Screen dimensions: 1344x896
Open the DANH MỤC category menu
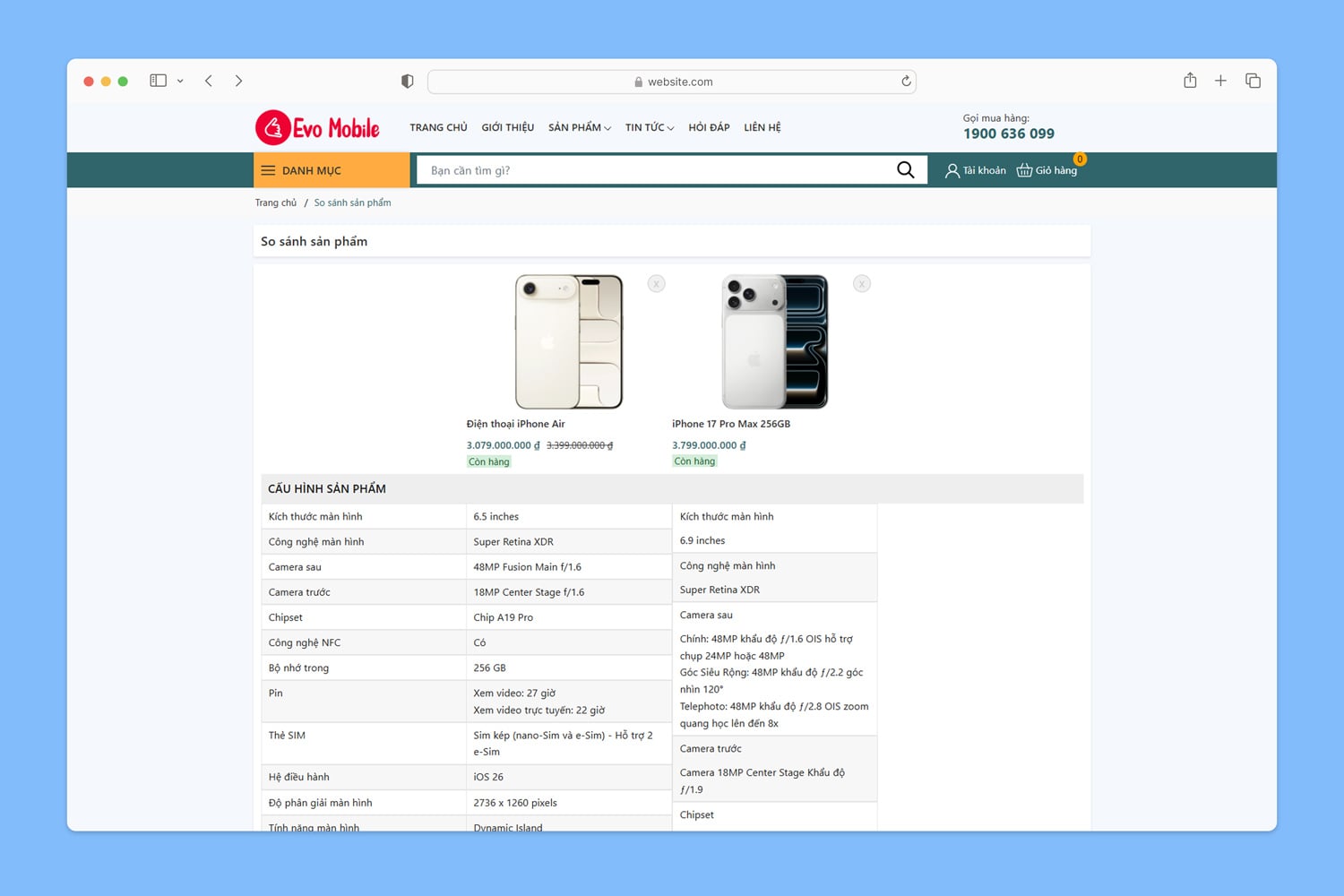pyautogui.click(x=332, y=170)
